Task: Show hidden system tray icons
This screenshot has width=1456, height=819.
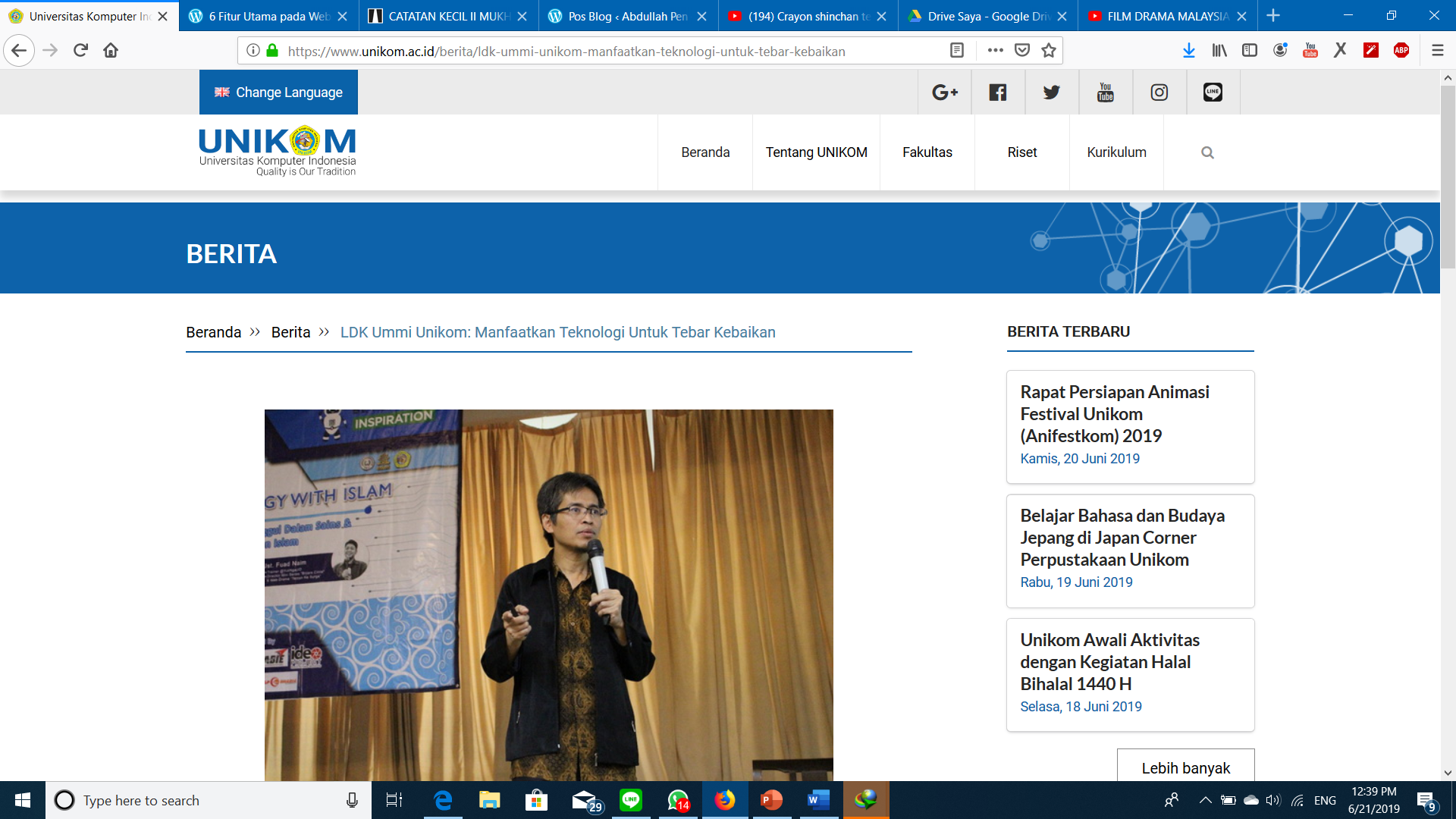Action: 1205,800
